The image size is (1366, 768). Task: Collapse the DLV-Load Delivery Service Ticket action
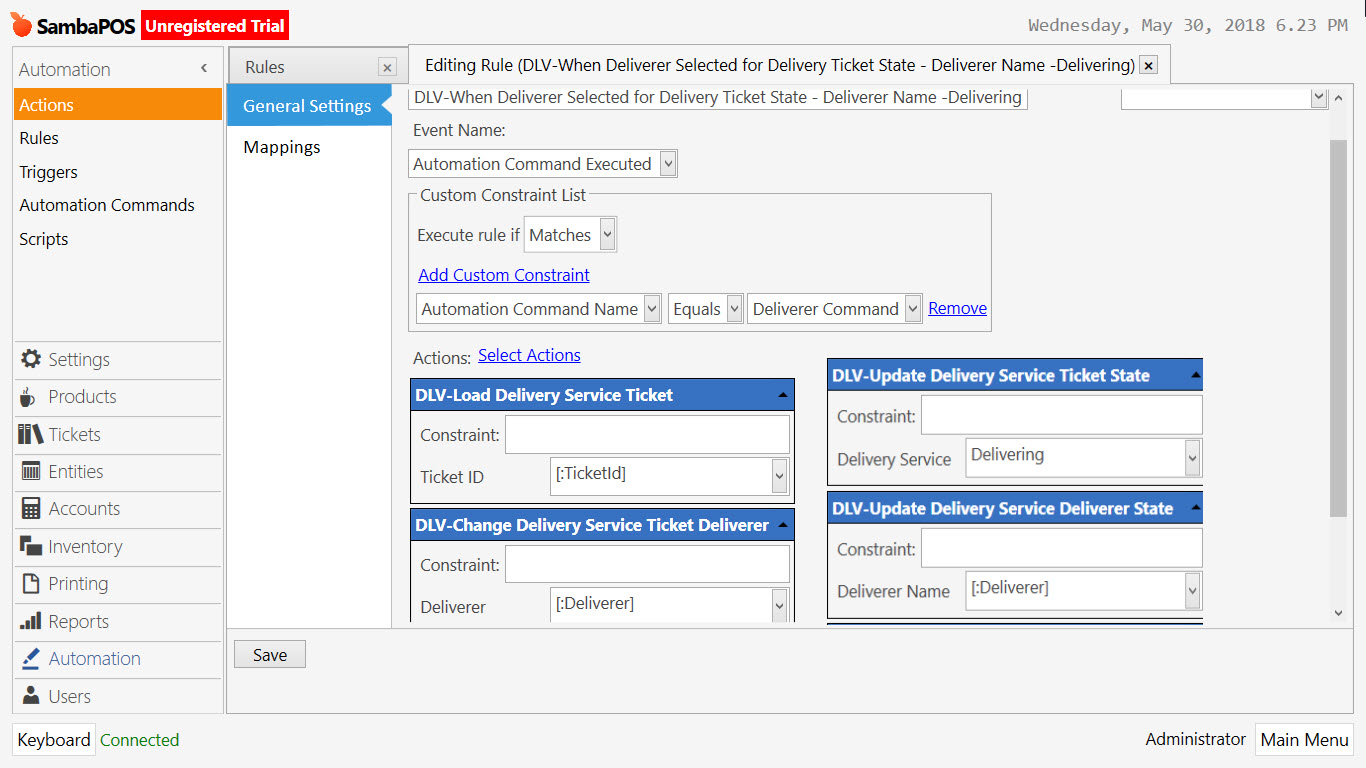781,395
